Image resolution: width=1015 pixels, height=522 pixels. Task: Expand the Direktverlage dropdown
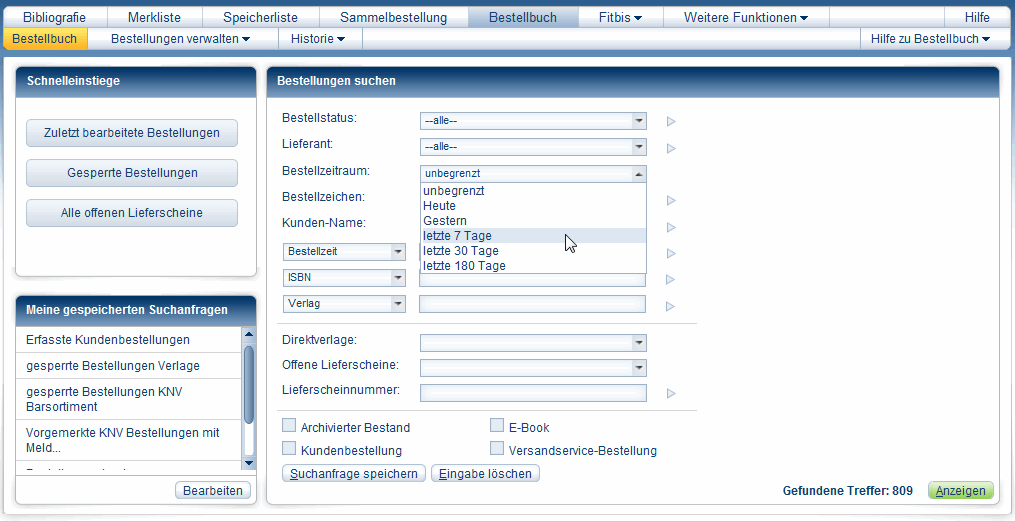point(533,343)
